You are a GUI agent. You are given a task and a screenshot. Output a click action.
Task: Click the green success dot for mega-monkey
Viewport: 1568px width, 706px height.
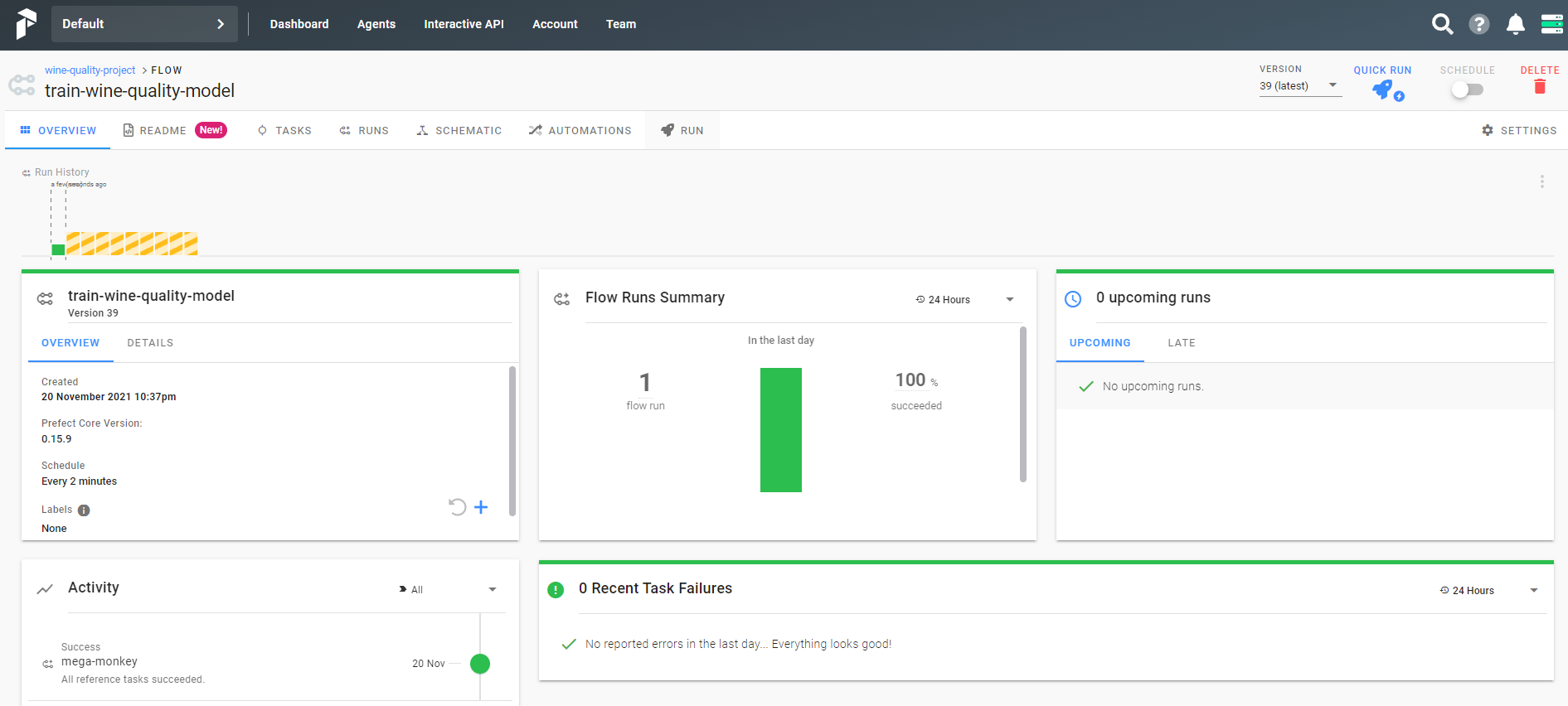pos(480,664)
